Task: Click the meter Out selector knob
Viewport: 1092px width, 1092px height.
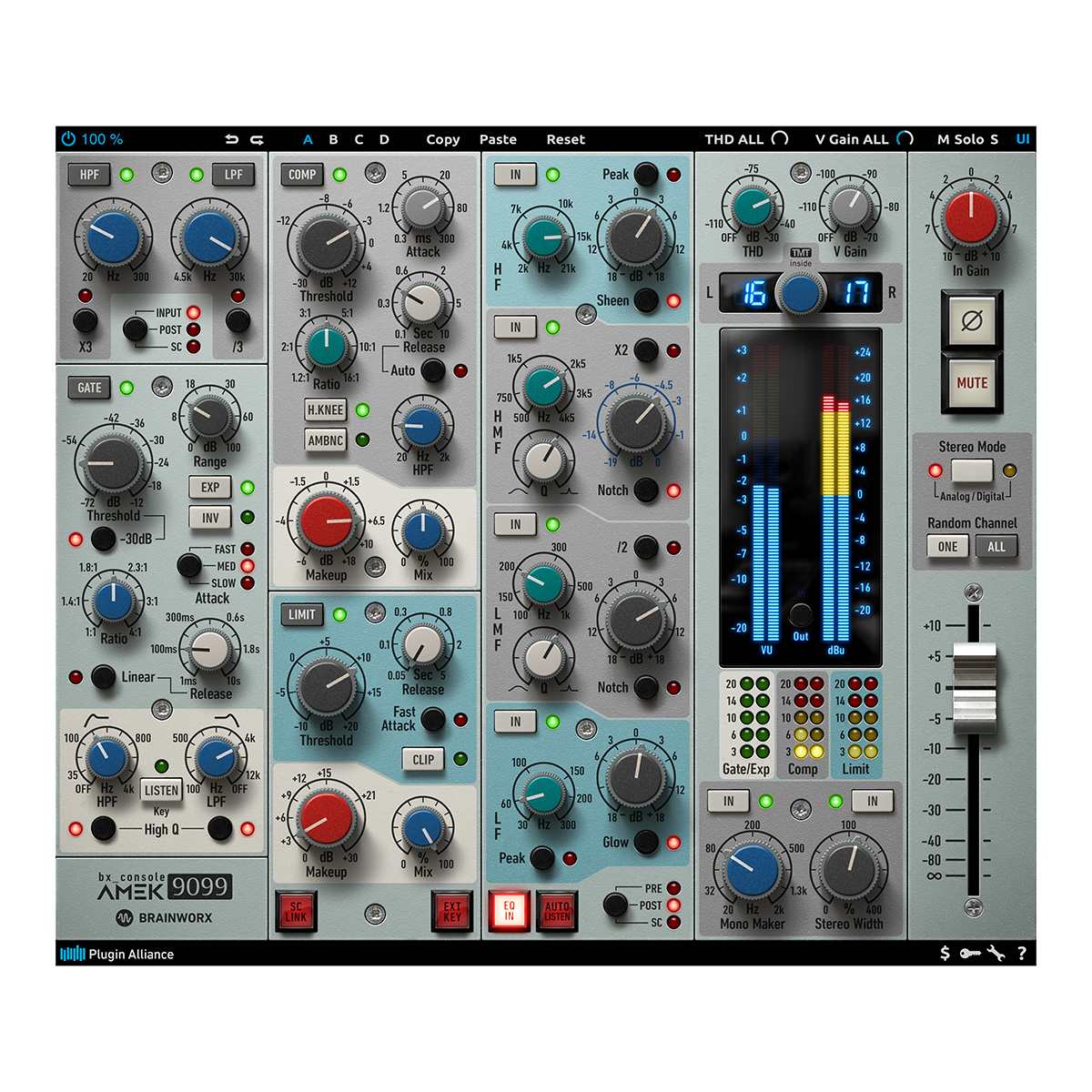Action: tap(800, 614)
